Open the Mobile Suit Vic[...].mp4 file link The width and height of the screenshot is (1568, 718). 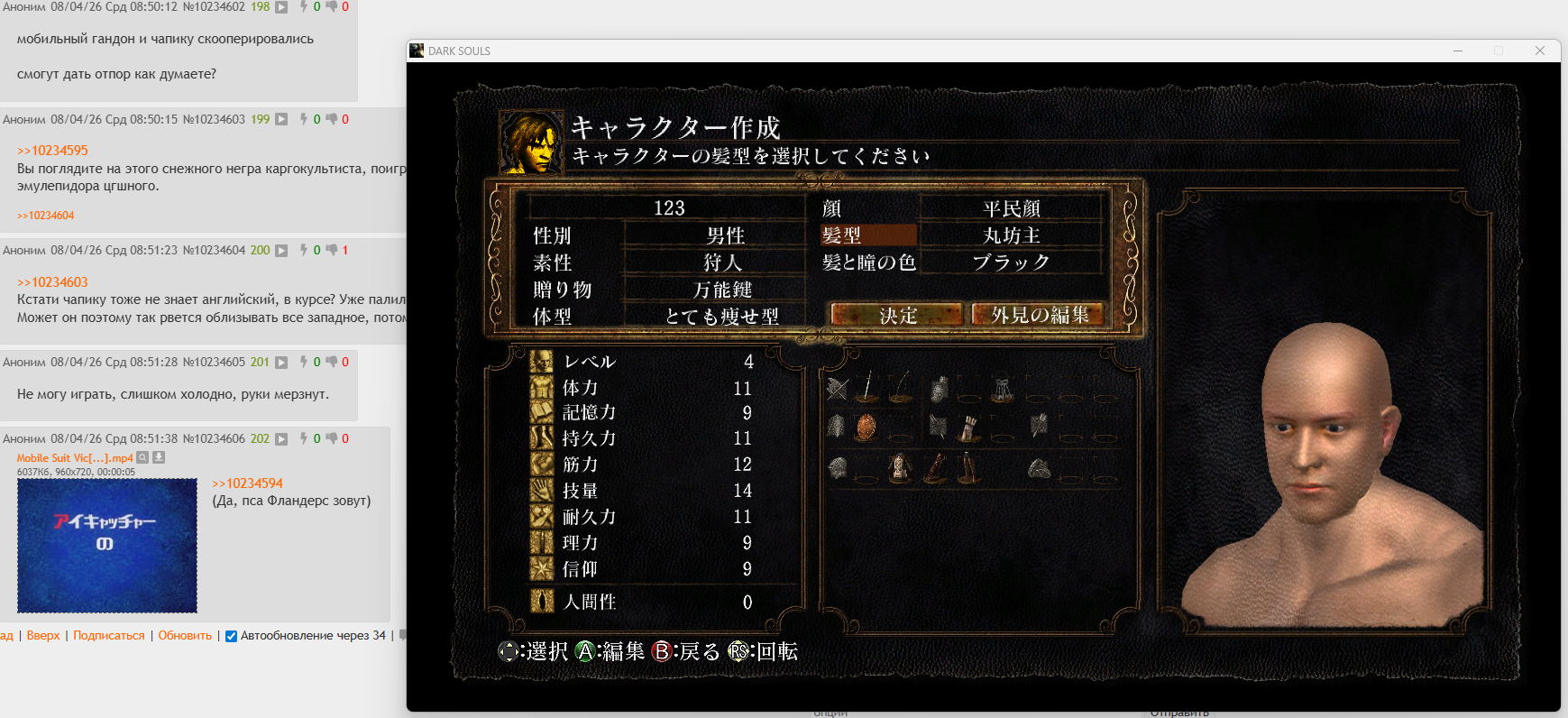pos(75,458)
